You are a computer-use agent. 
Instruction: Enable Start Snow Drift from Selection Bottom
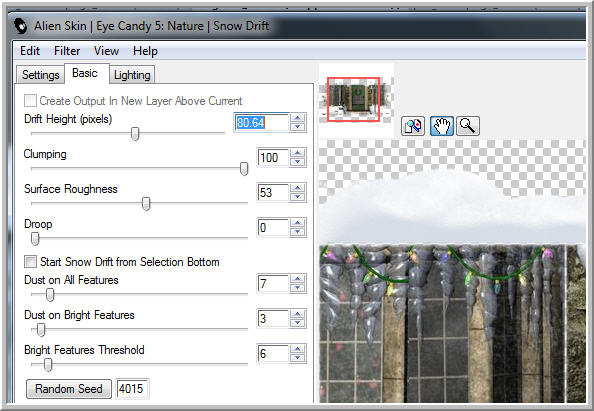(x=30, y=261)
